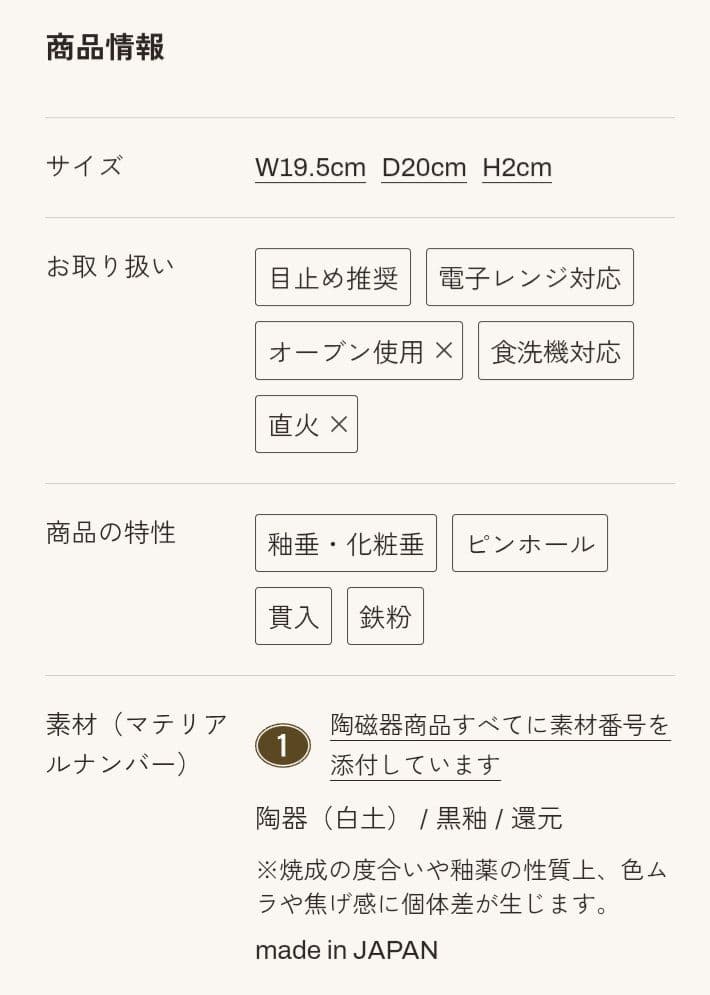Click the お取り扱い row label
The image size is (710, 995).
pyautogui.click(x=110, y=266)
